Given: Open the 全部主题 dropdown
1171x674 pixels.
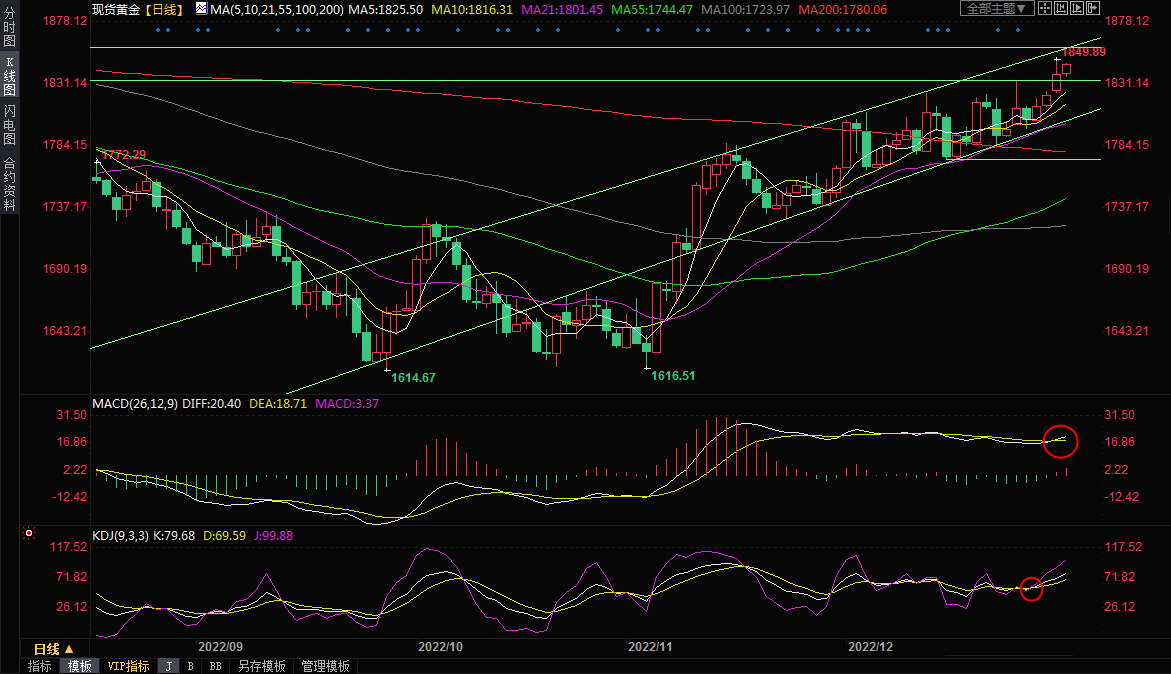Looking at the screenshot, I should (993, 9).
